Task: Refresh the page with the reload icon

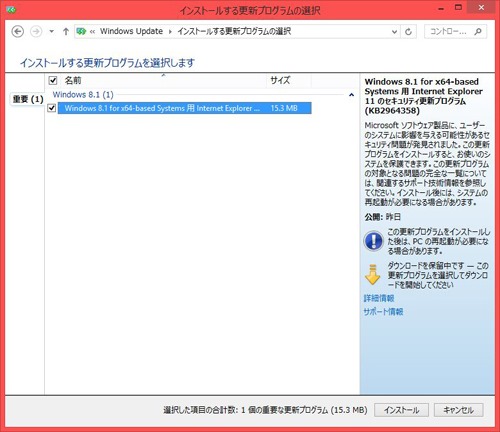Action: pyautogui.click(x=408, y=32)
